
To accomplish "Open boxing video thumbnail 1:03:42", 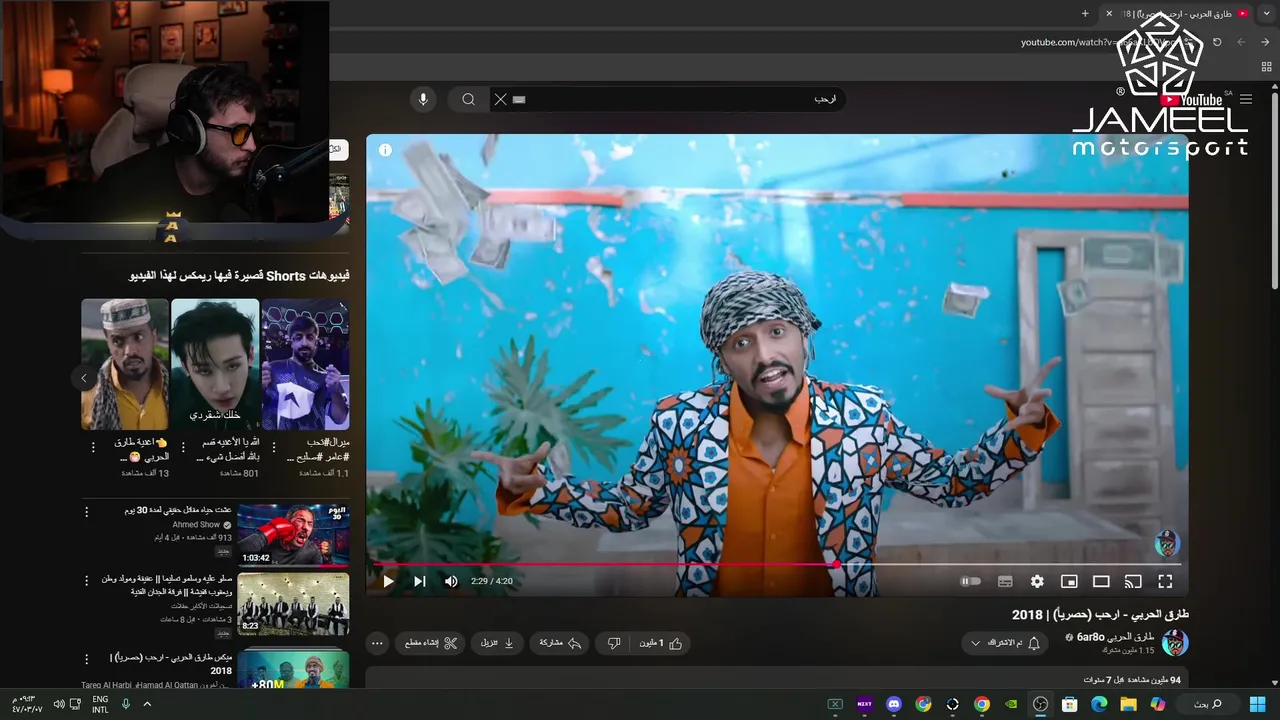I will click(x=294, y=534).
